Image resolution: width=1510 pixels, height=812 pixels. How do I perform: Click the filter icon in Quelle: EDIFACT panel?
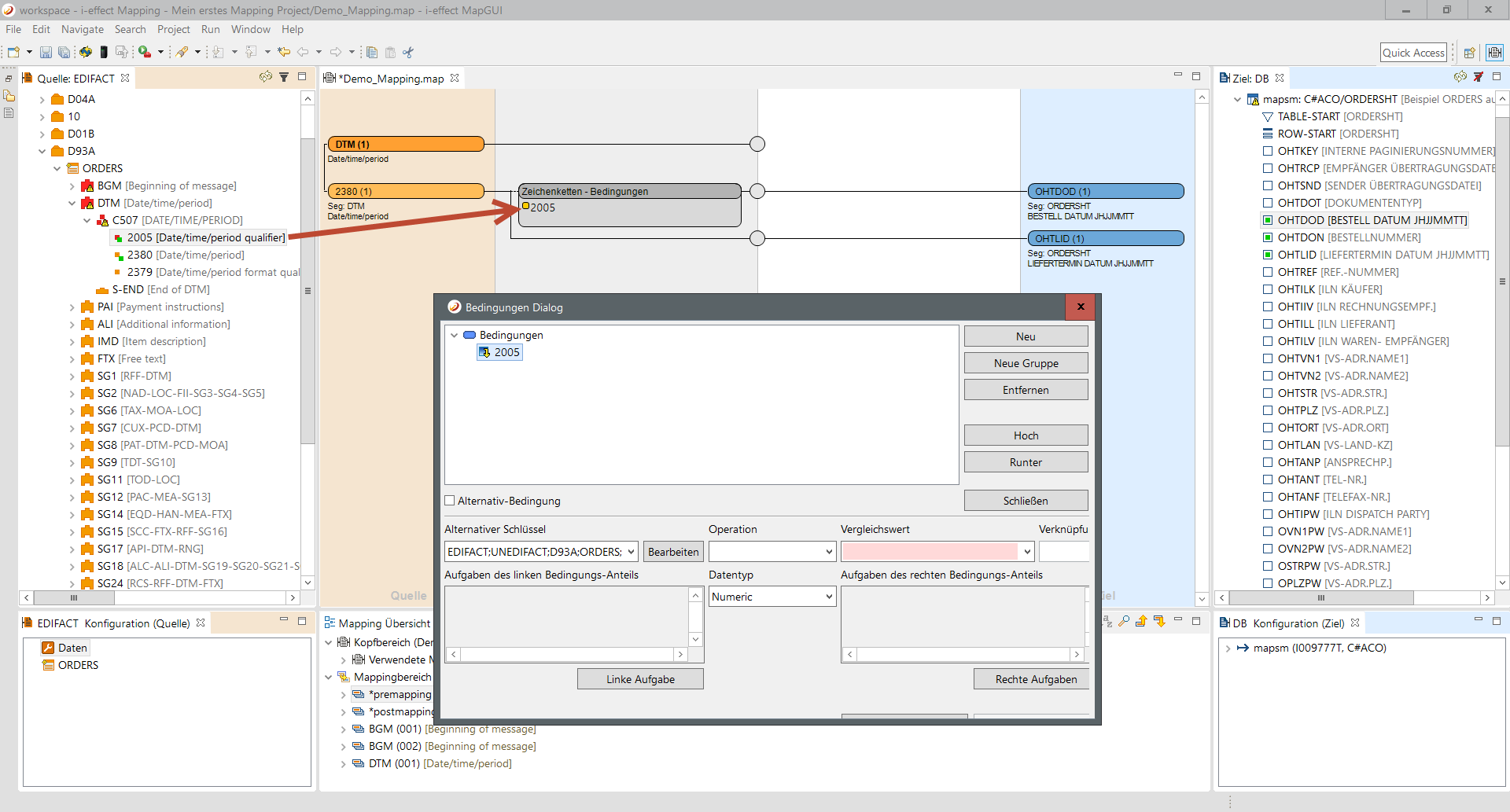coord(284,77)
